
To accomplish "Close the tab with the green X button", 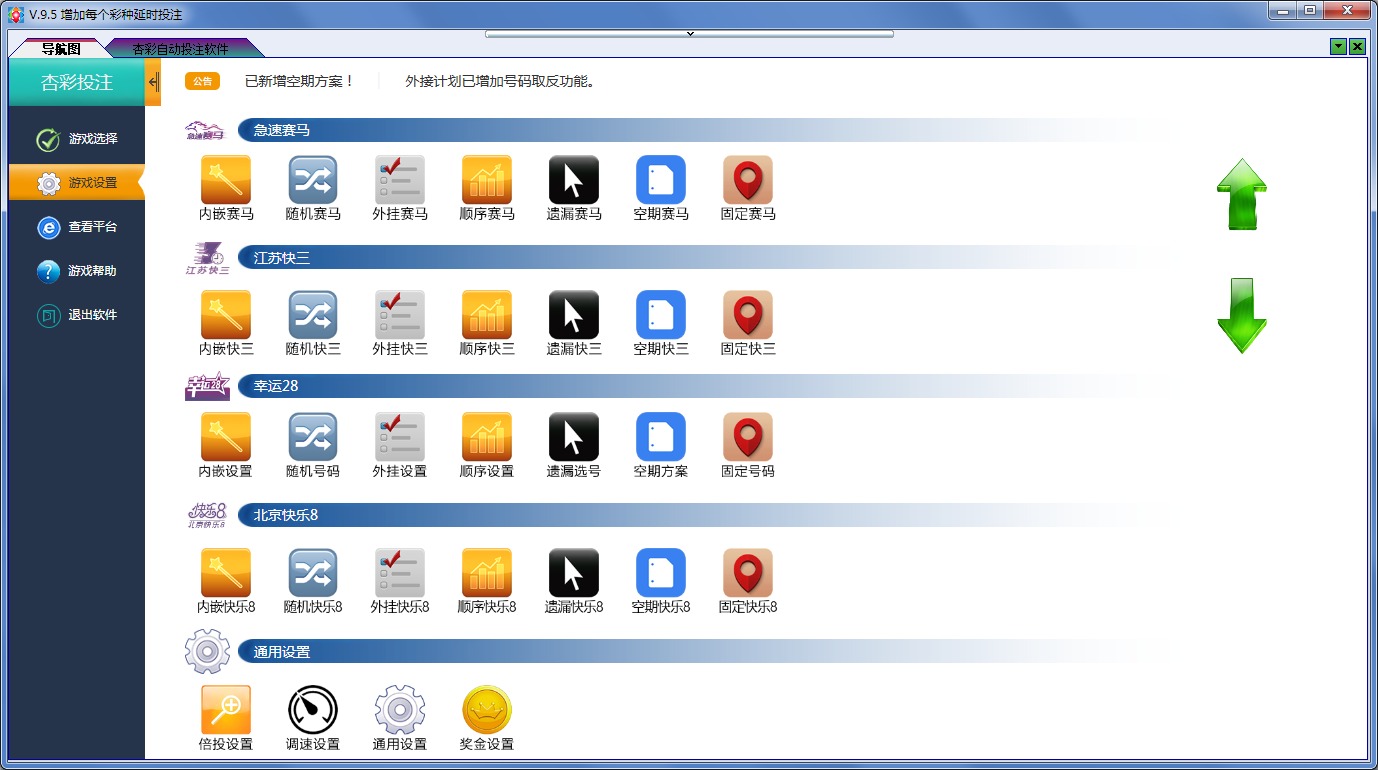I will click(1357, 47).
